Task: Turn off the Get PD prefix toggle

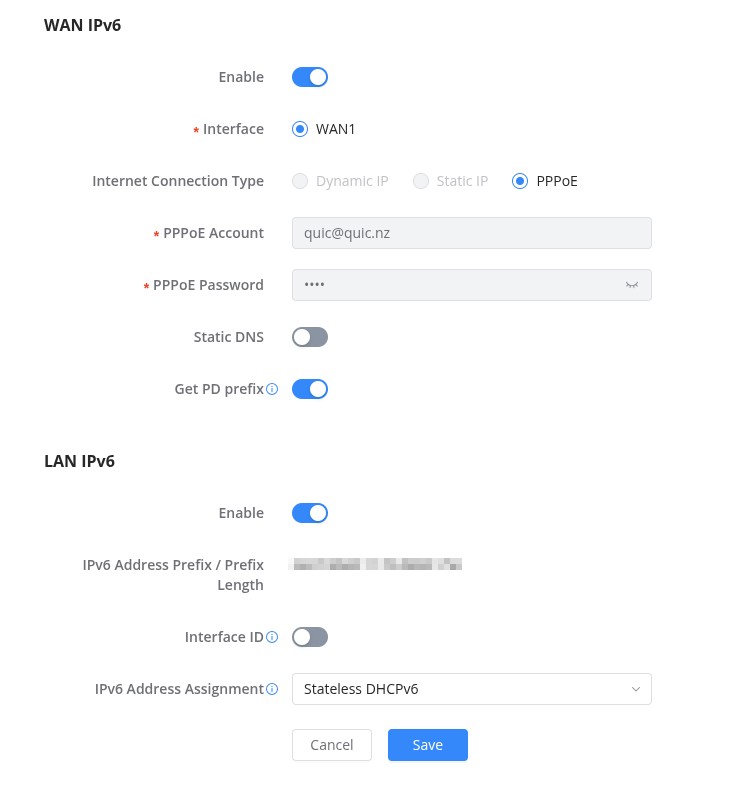Action: pyautogui.click(x=310, y=389)
